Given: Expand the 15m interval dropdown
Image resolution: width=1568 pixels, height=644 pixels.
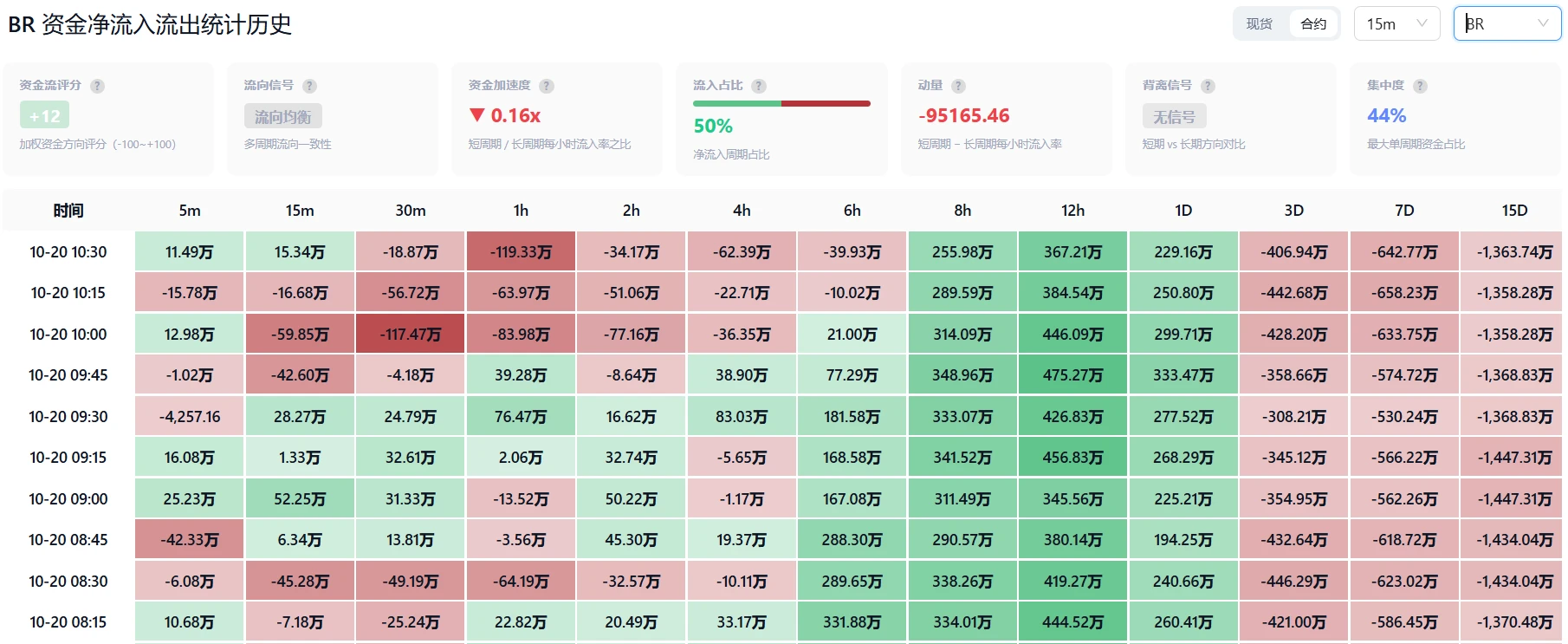Looking at the screenshot, I should tap(1396, 24).
